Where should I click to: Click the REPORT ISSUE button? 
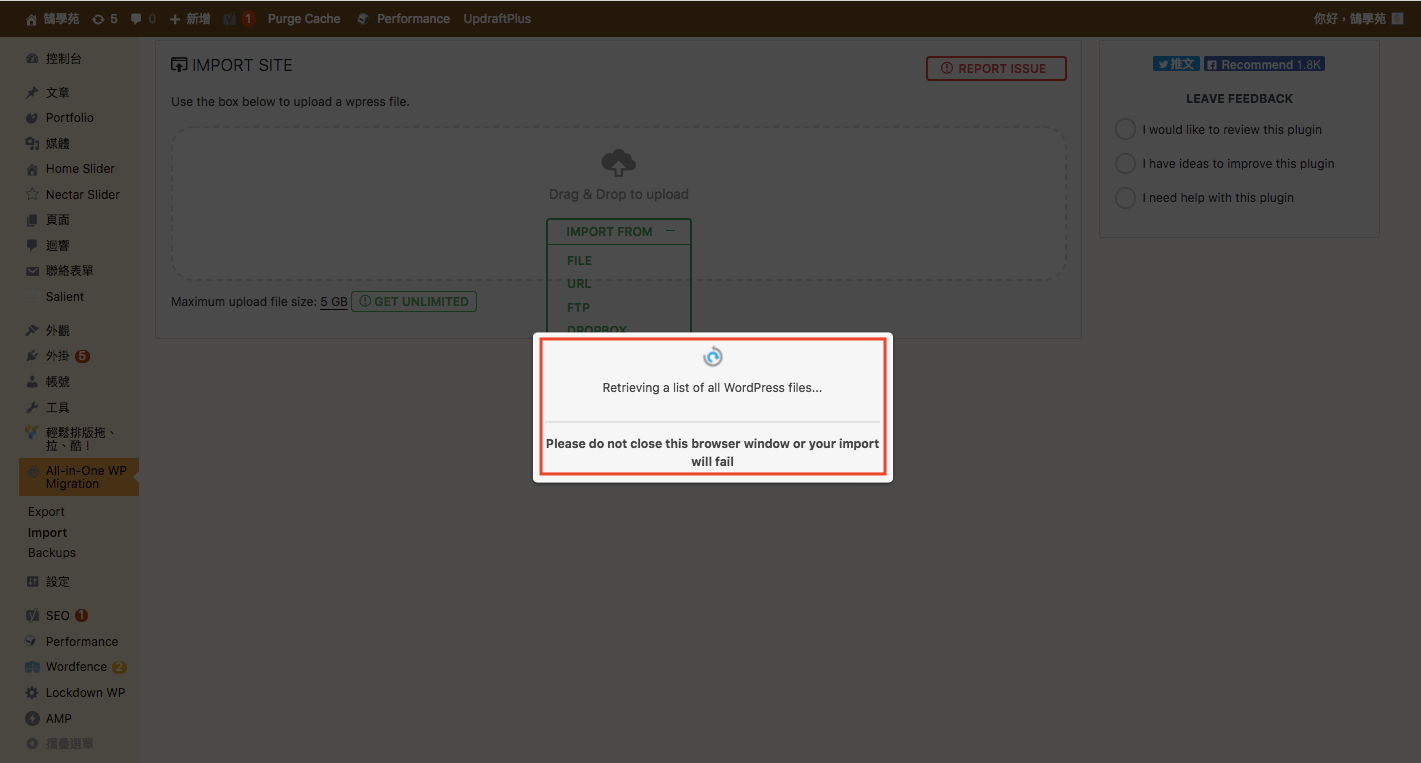tap(996, 68)
